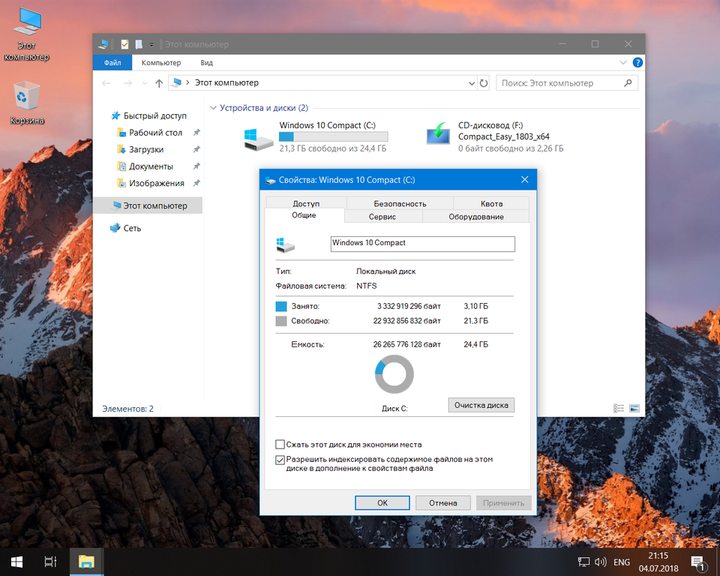Click the 'Элементов: 2' status bar text
The height and width of the screenshot is (576, 720).
pos(128,408)
